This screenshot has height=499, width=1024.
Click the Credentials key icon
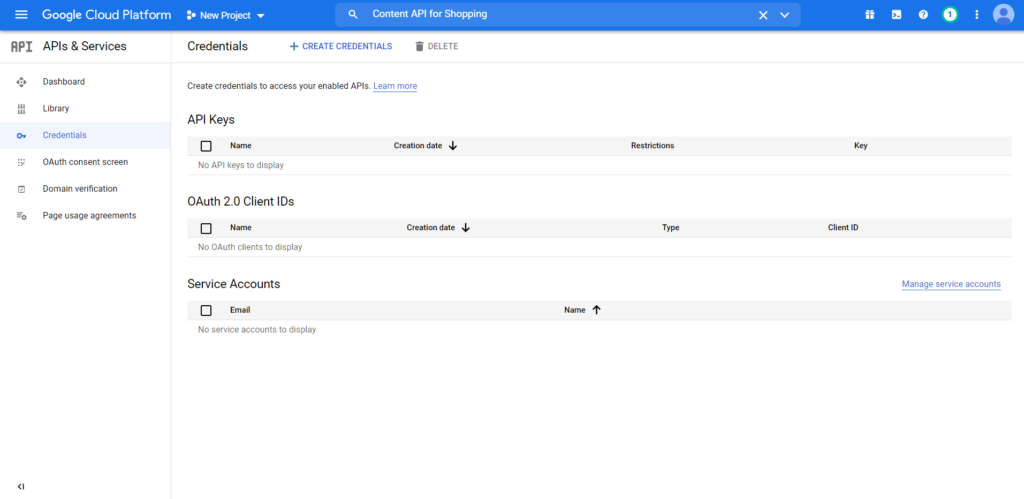pyautogui.click(x=21, y=136)
